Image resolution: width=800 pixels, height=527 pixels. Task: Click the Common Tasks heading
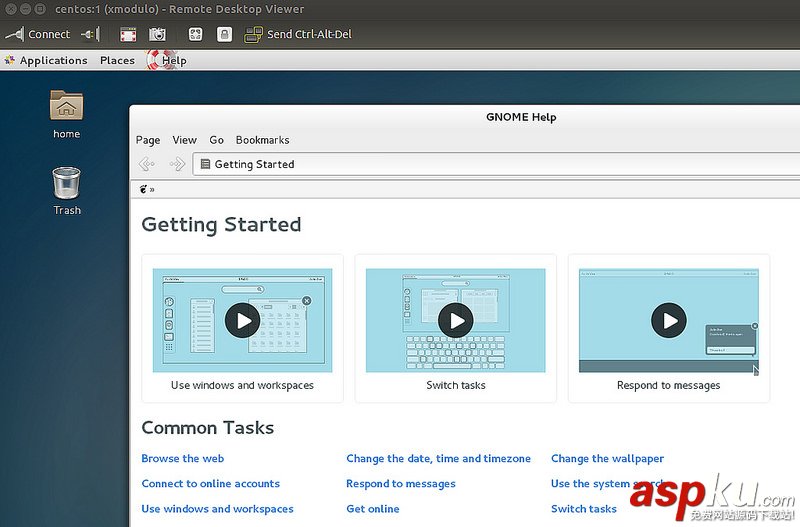[208, 428]
